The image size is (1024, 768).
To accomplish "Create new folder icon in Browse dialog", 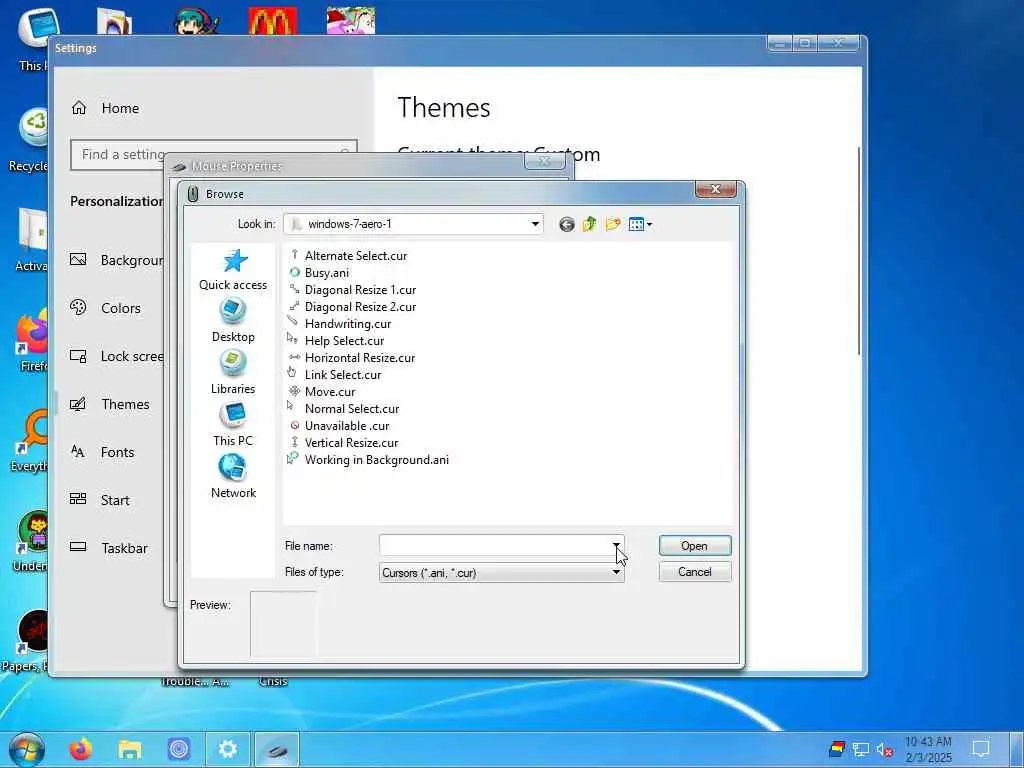I will tap(613, 225).
